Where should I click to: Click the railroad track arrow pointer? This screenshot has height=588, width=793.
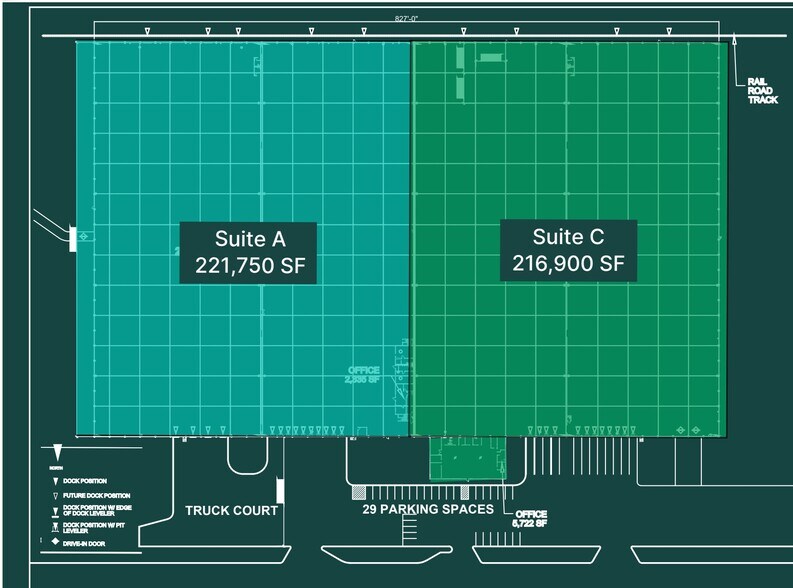click(x=735, y=41)
